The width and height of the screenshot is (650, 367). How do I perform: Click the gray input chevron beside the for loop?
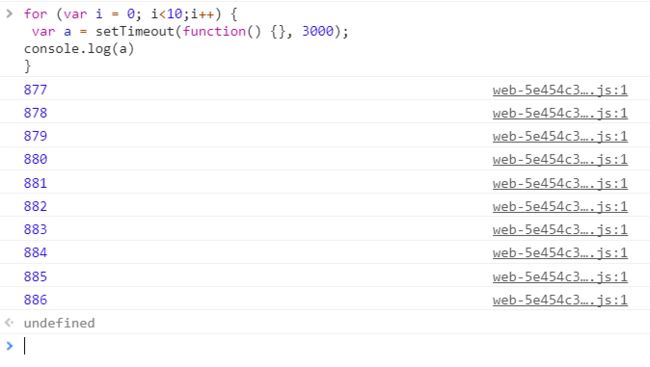[x=10, y=14]
